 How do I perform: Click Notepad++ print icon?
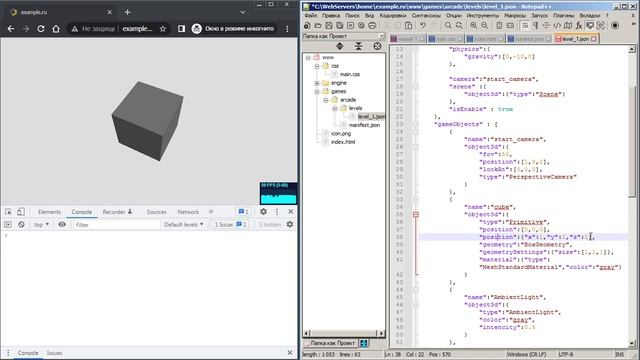tap(372, 25)
